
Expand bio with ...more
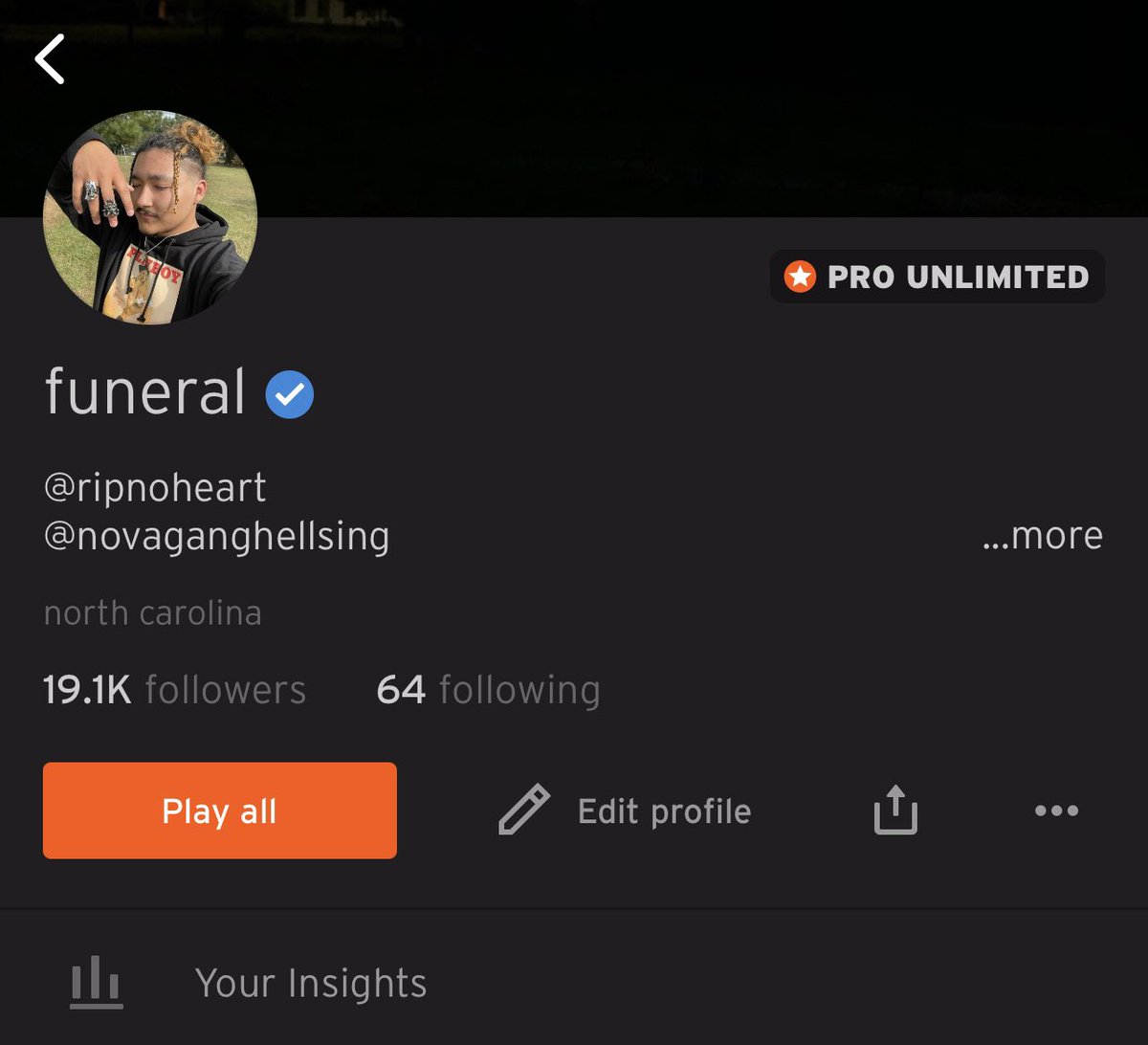pyautogui.click(x=1043, y=535)
